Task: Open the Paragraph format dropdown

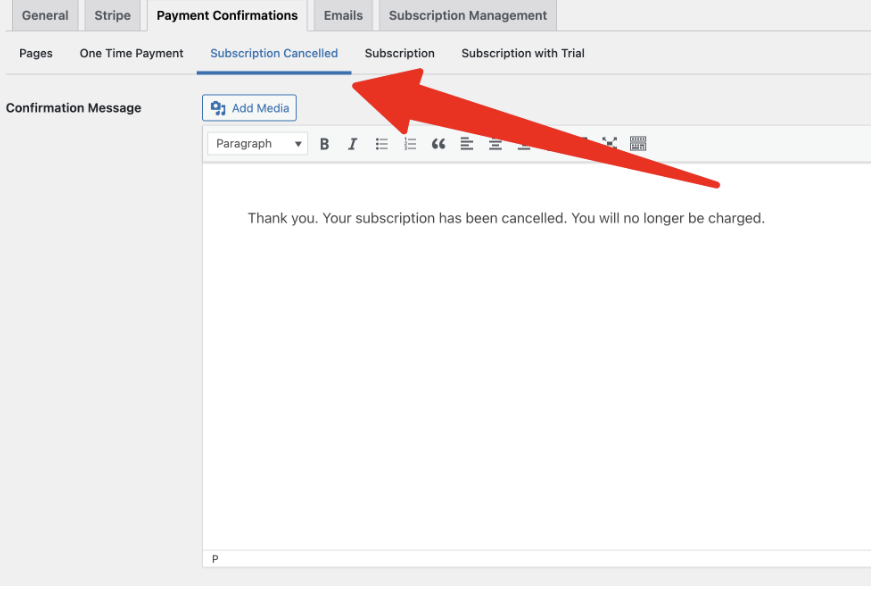Action: pyautogui.click(x=258, y=144)
